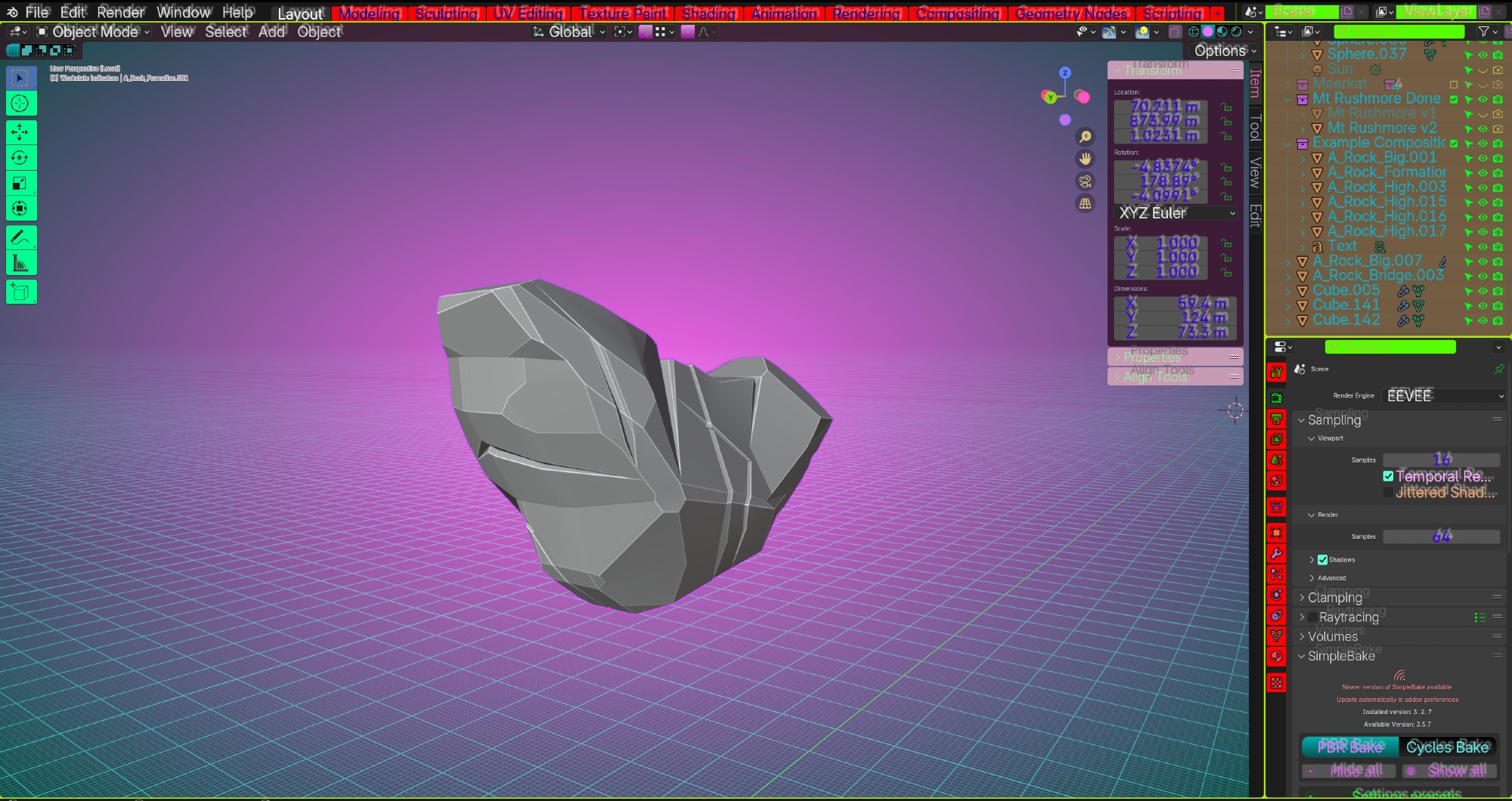The height and width of the screenshot is (801, 1512).
Task: Select the Measure tool
Action: [x=20, y=263]
